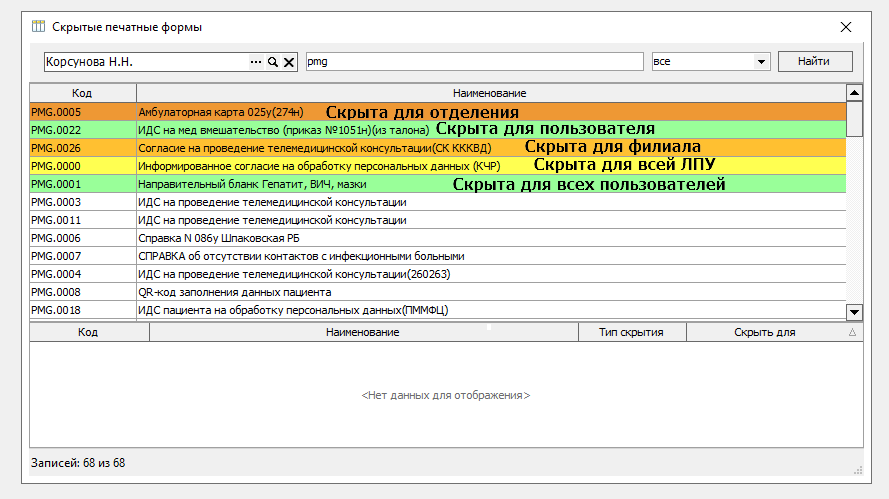Image resolution: width=889 pixels, height=499 pixels.
Task: Click the Тип скрытия column header
Action: [x=632, y=332]
